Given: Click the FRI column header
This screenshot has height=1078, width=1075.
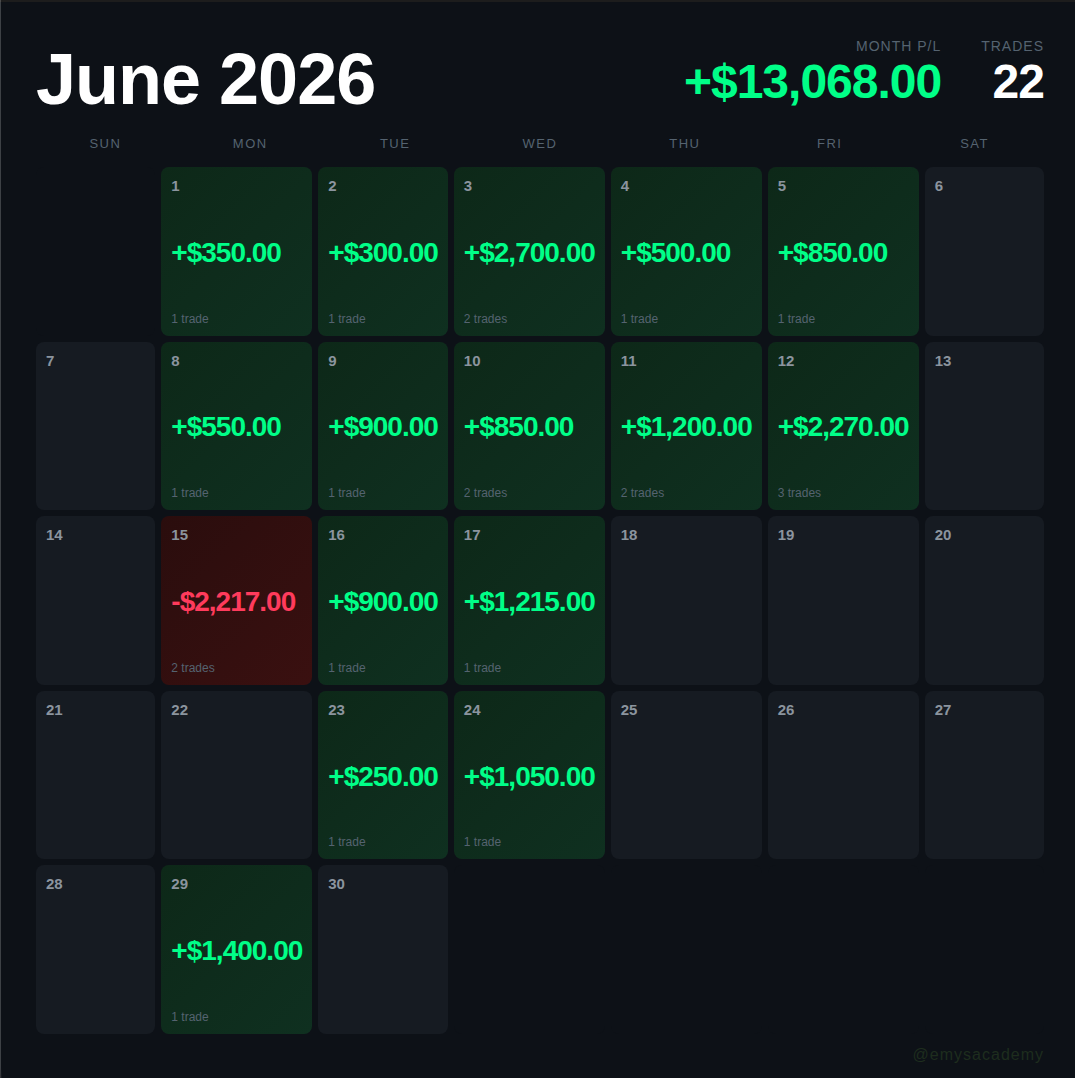Looking at the screenshot, I should (829, 144).
